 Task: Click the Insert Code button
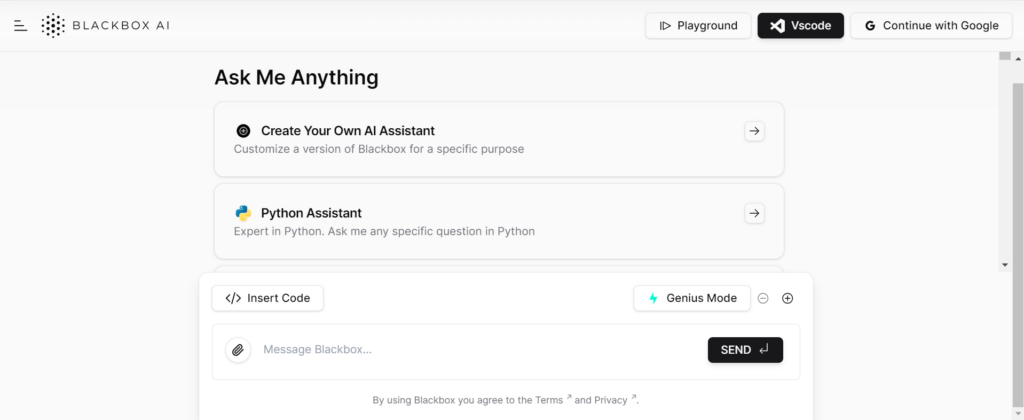pyautogui.click(x=268, y=299)
